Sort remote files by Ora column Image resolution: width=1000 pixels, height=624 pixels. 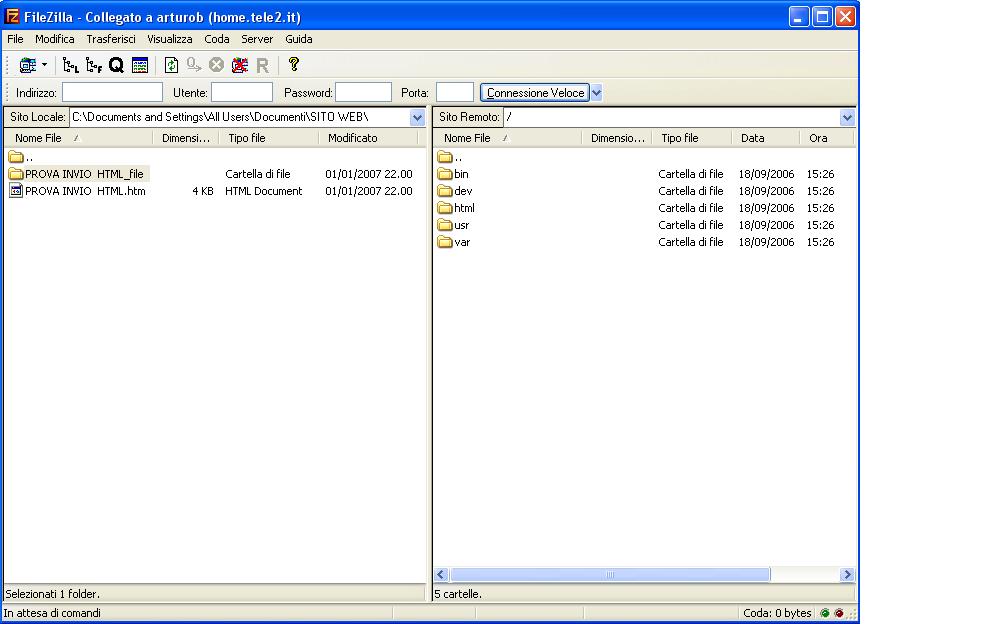[x=827, y=138]
